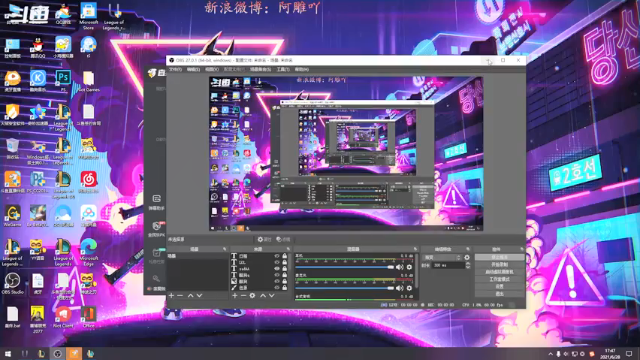Image resolution: width=640 pixels, height=360 pixels.
Task: Open the scene transition type dropdown
Action: (442, 258)
